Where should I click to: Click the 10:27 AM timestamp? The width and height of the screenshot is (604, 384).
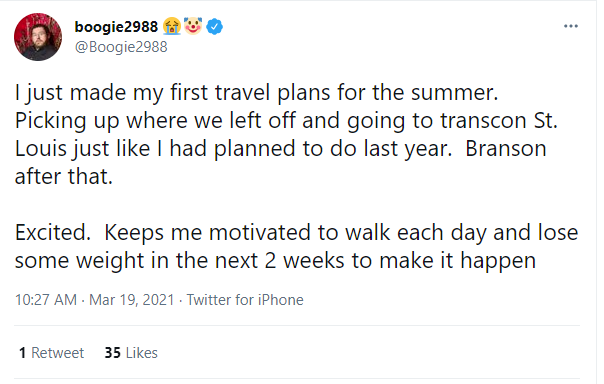[46, 300]
